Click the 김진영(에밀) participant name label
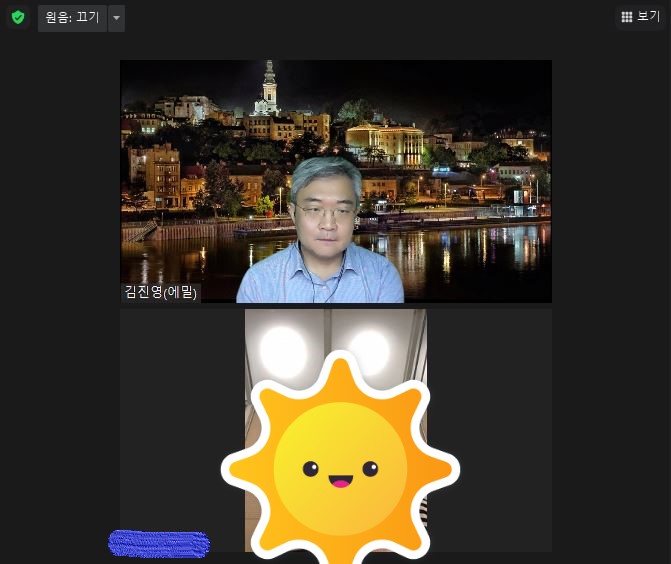This screenshot has width=671, height=564. tap(161, 292)
